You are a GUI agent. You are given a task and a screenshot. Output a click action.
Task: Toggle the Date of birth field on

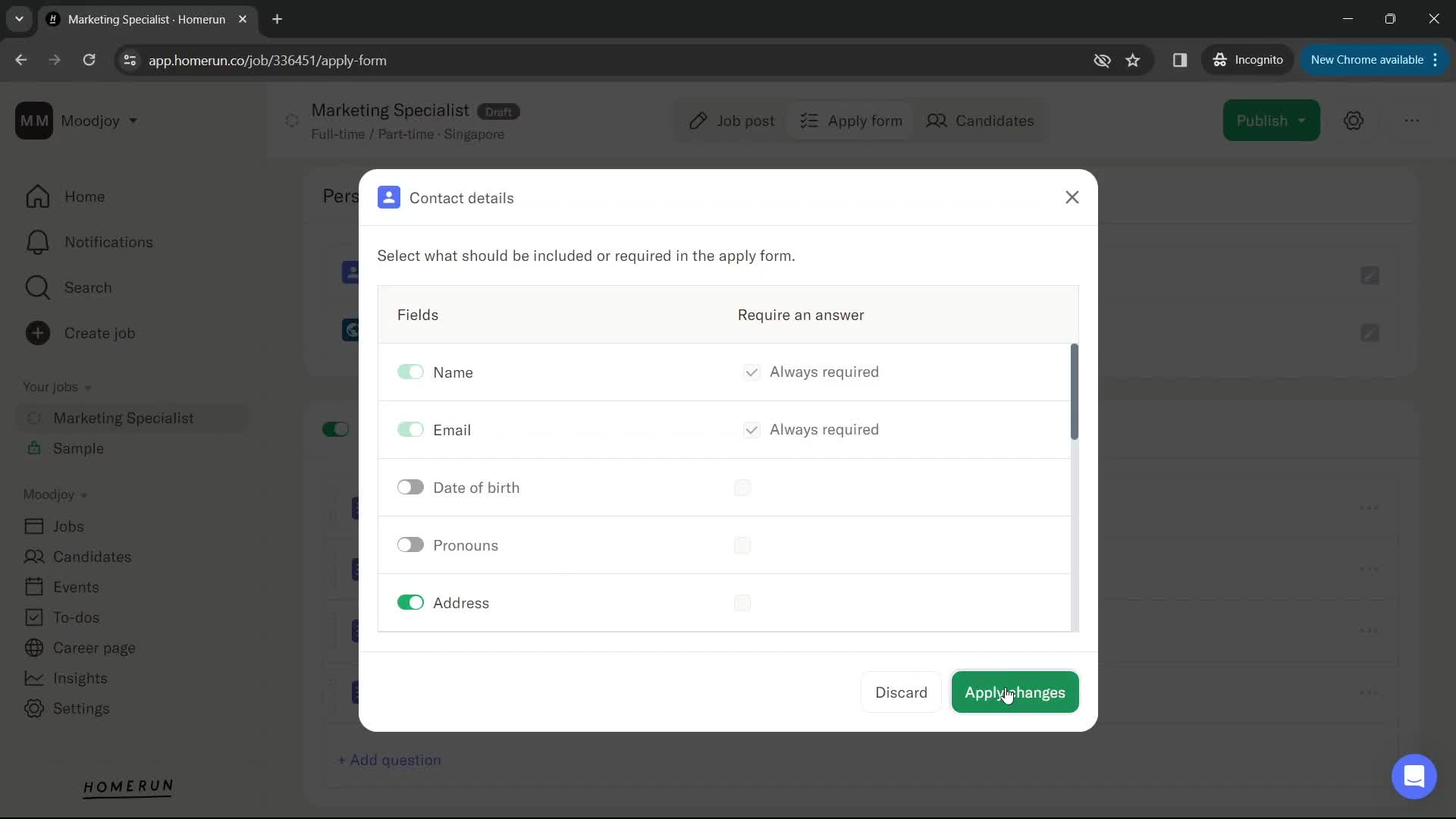[410, 487]
